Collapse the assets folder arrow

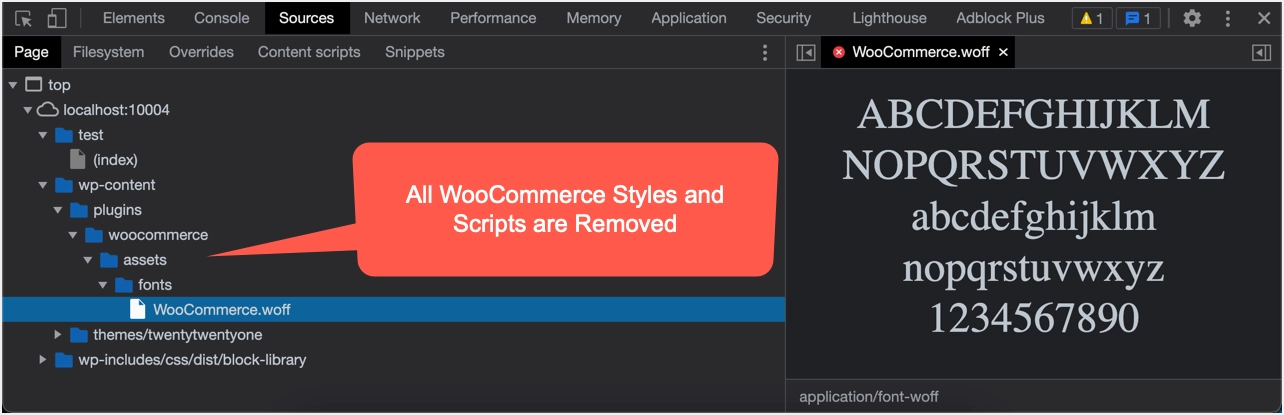pyautogui.click(x=88, y=260)
